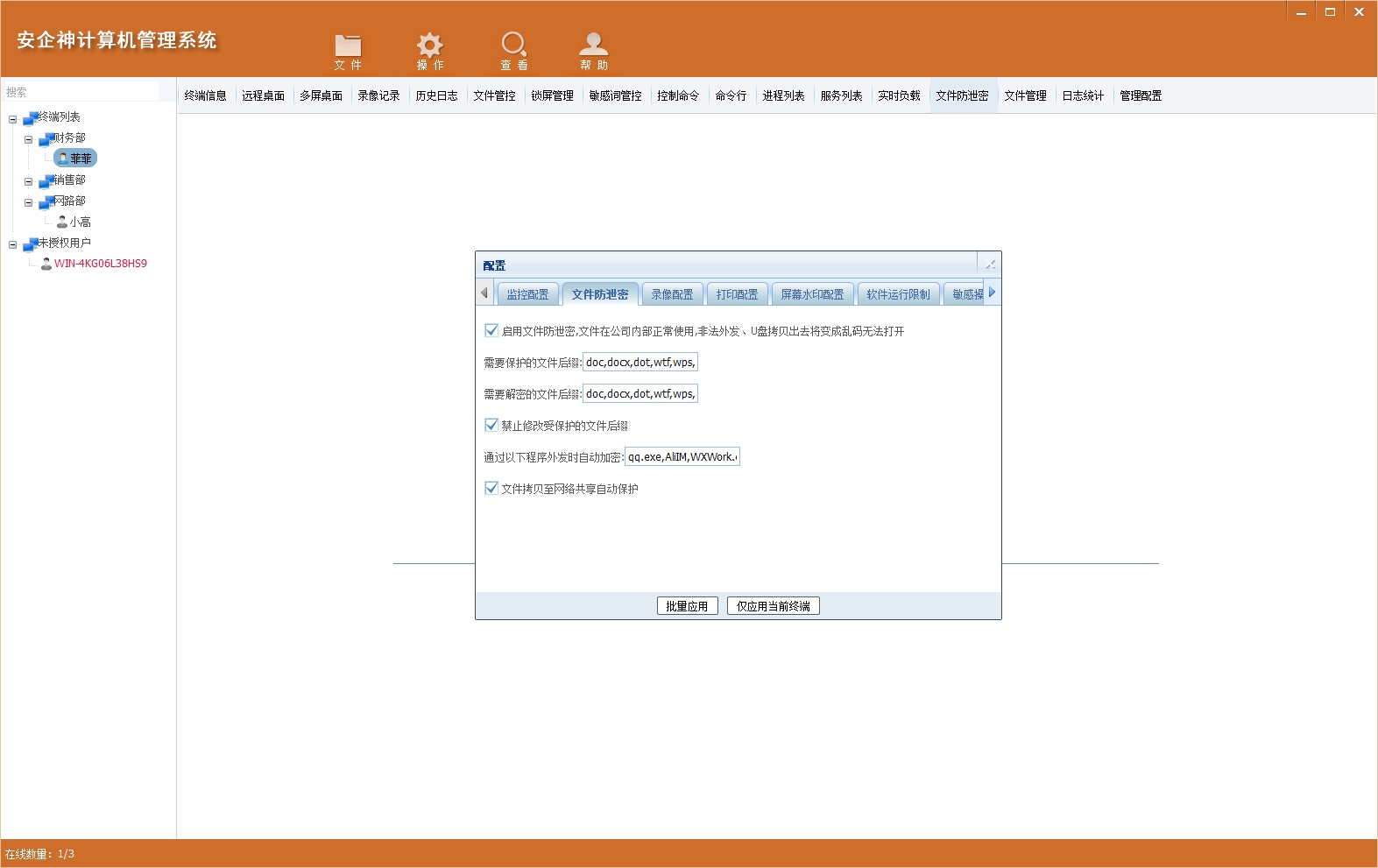This screenshot has height=868, width=1378.
Task: Click the 通过以下程序外发时自动加密 input field
Action: coord(682,456)
